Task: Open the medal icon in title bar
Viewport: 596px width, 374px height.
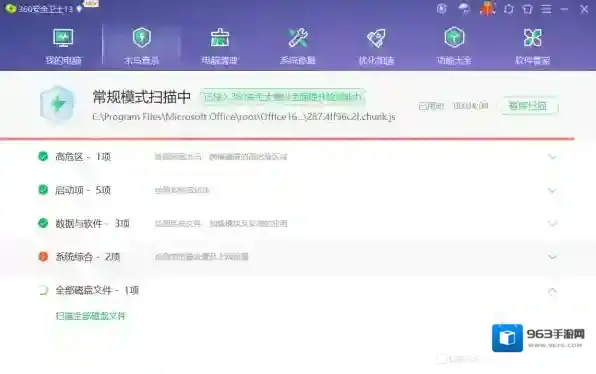Action: click(442, 8)
